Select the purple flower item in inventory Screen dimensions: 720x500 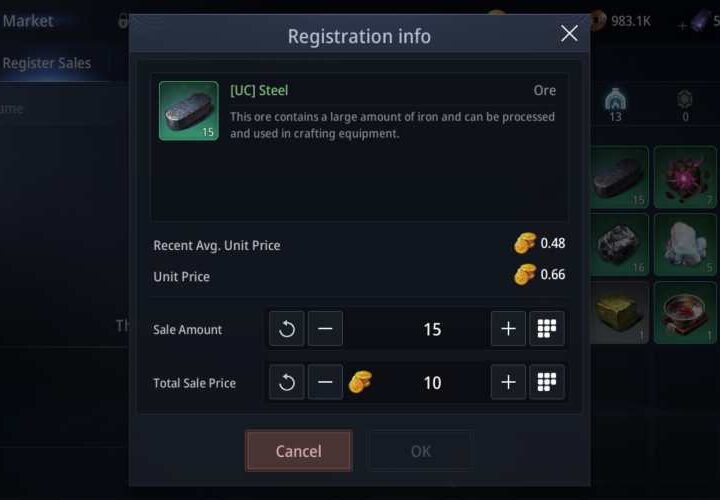coord(685,177)
